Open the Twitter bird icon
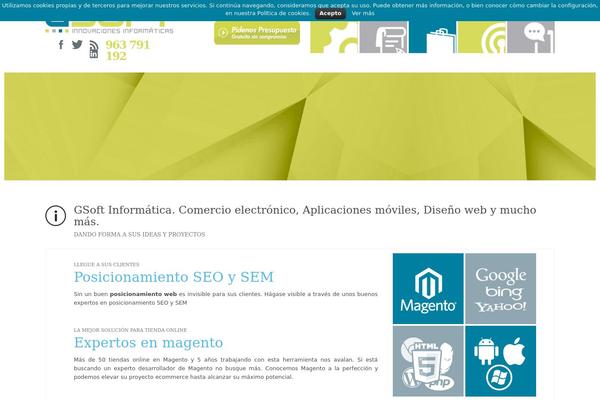The height and width of the screenshot is (400, 600). (77, 44)
